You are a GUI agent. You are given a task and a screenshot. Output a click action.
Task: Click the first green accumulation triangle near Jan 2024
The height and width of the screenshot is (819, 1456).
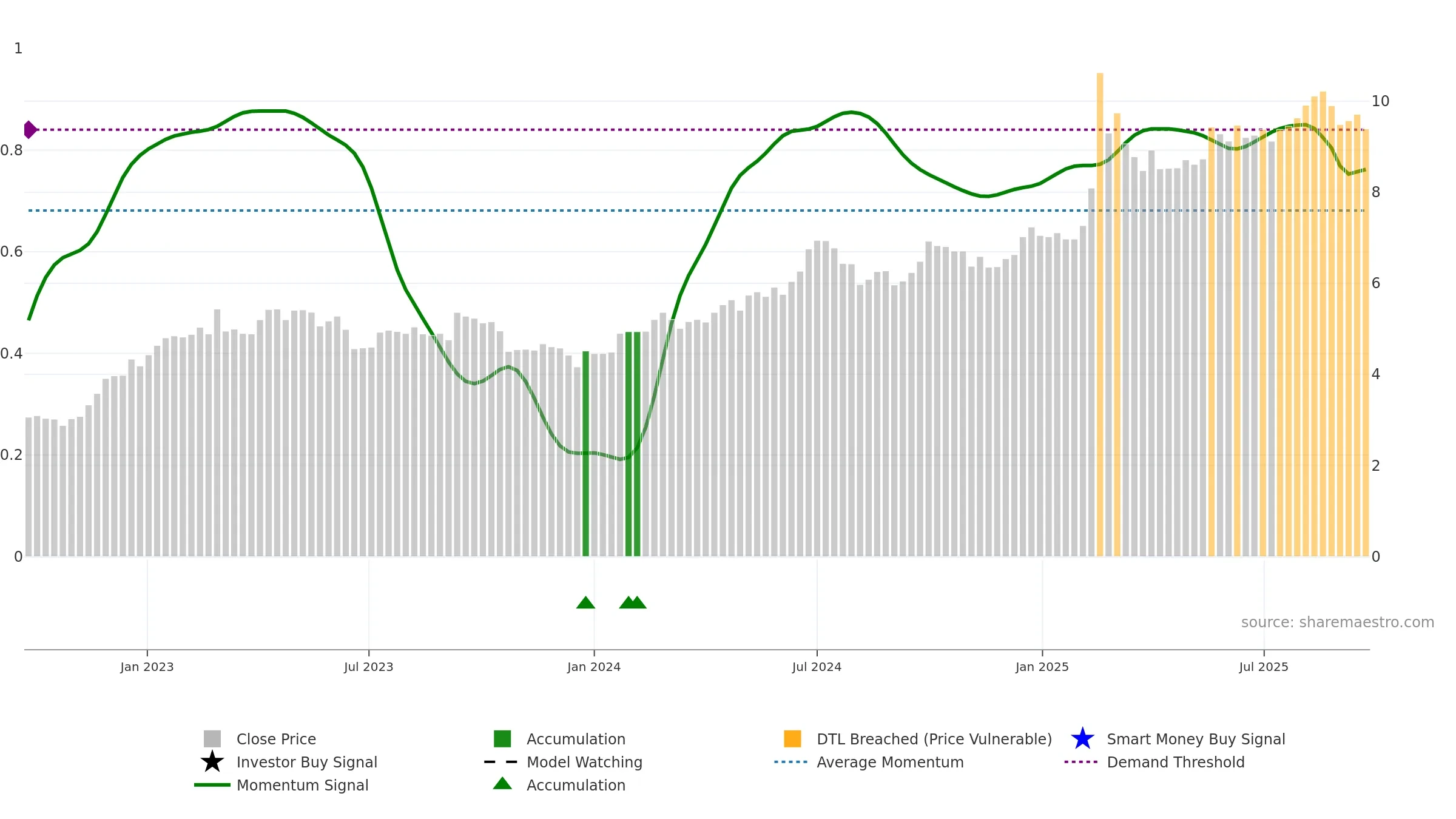[x=585, y=602]
